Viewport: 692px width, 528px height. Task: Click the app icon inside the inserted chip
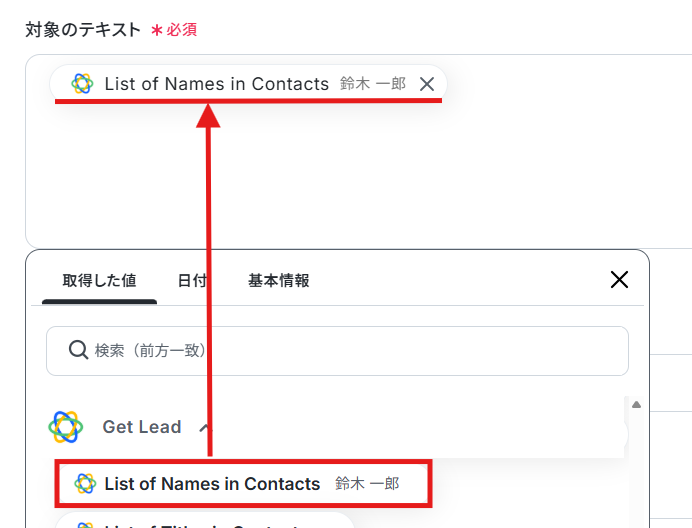[82, 84]
